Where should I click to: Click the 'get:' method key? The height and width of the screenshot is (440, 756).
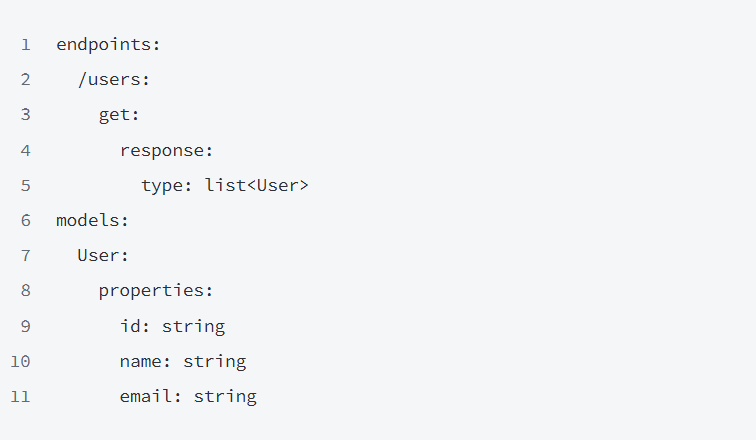pyautogui.click(x=119, y=114)
